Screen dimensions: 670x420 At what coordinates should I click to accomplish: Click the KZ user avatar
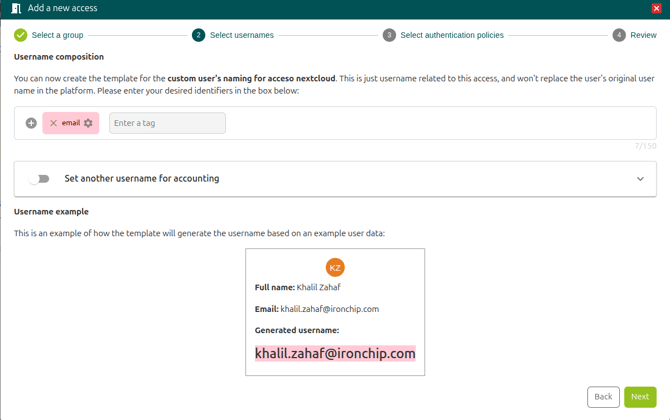coord(335,267)
